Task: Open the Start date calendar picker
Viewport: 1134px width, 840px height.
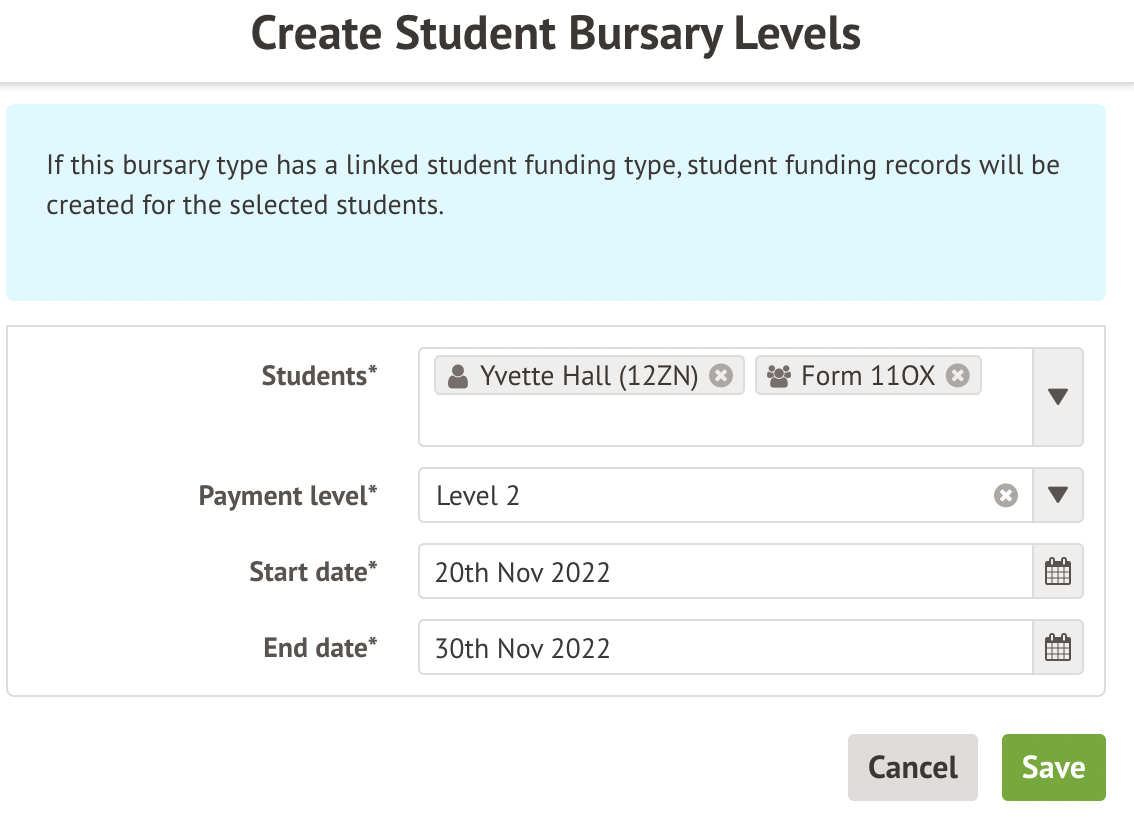Action: [x=1057, y=572]
